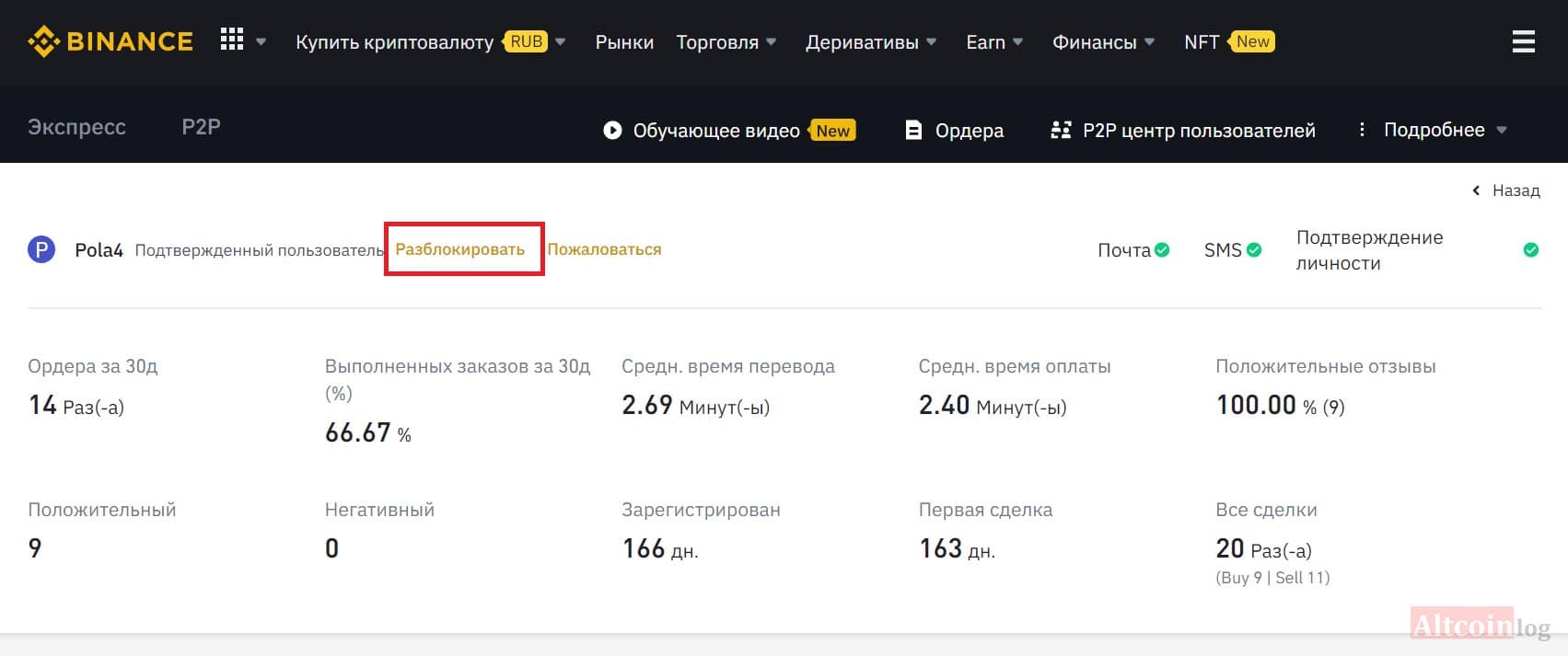Click the identity verification checkmark
The width and height of the screenshot is (1568, 656).
pyautogui.click(x=1531, y=249)
